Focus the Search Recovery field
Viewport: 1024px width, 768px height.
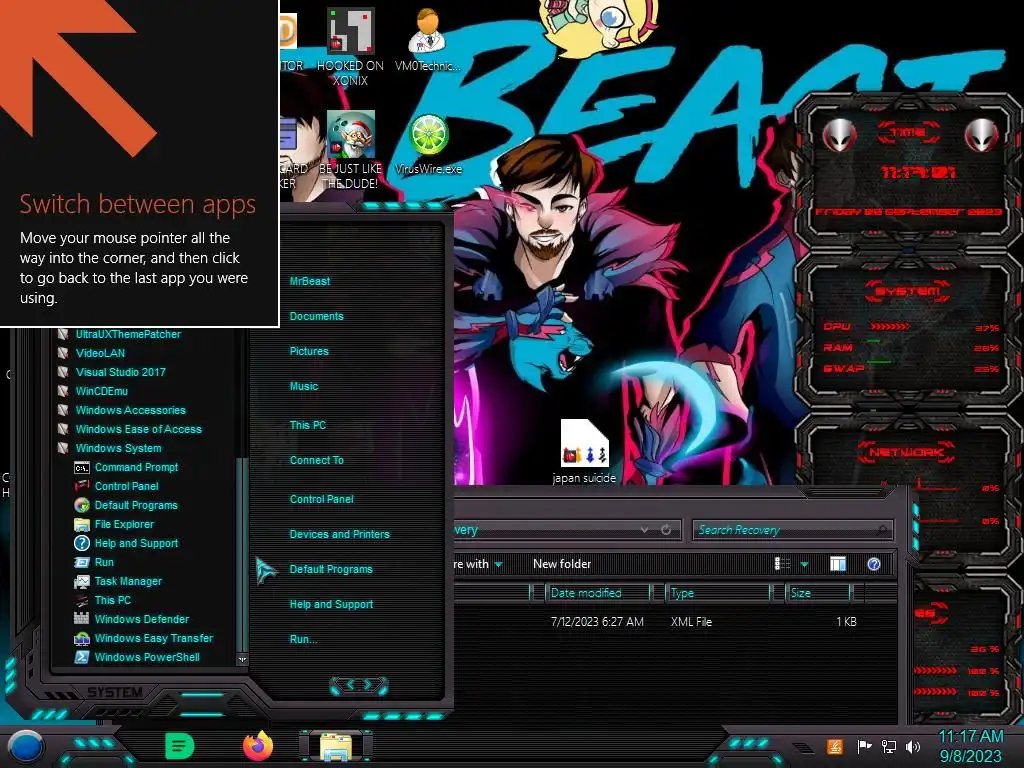(792, 530)
